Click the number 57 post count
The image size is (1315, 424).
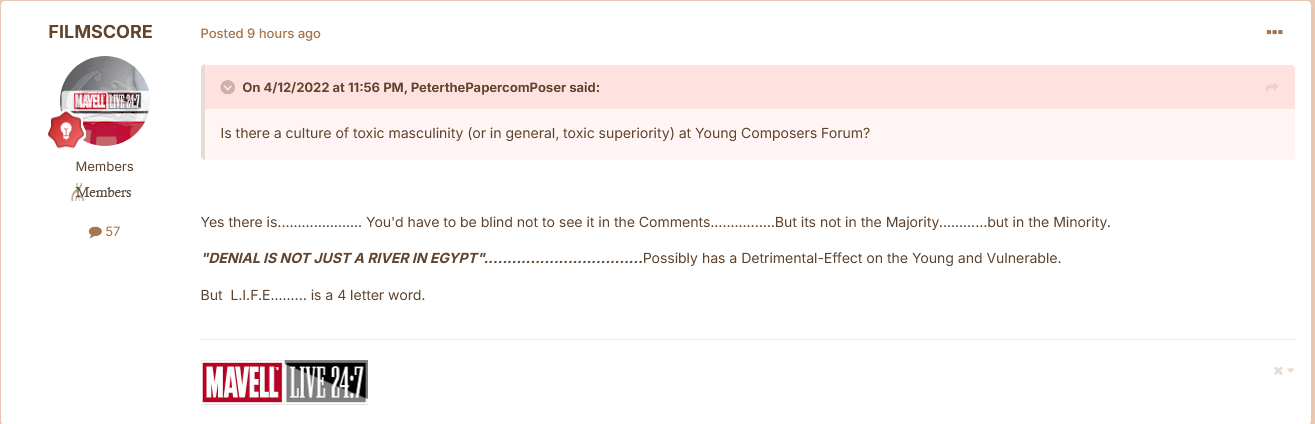112,232
